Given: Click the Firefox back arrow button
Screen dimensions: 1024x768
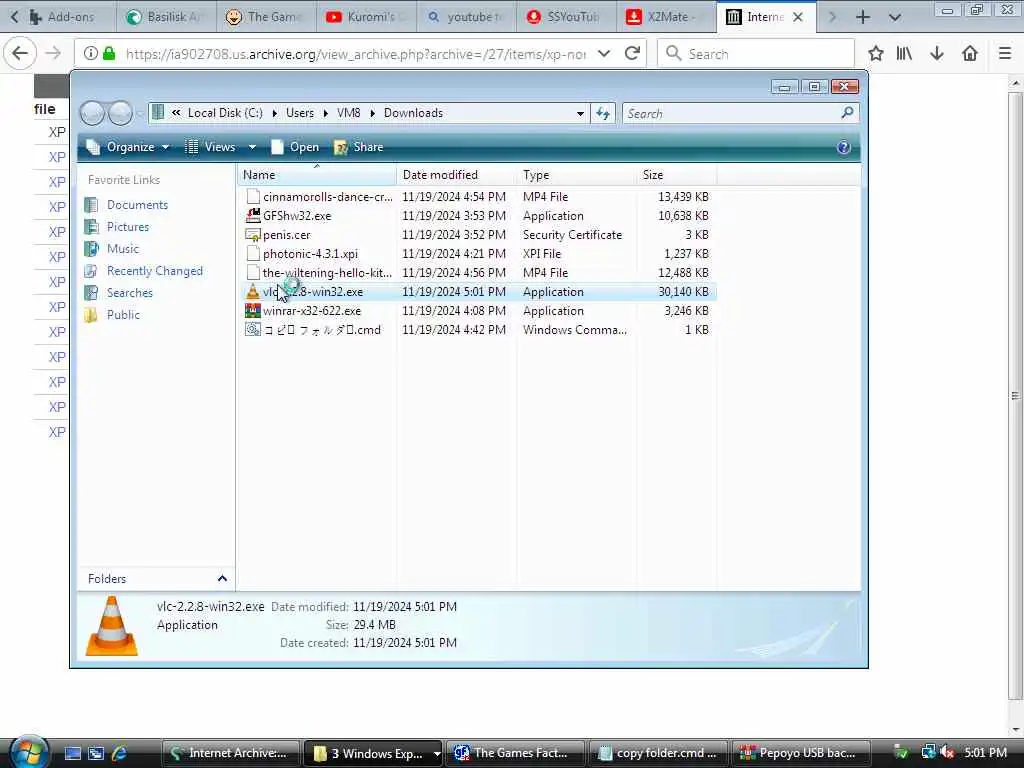Looking at the screenshot, I should pos(20,54).
